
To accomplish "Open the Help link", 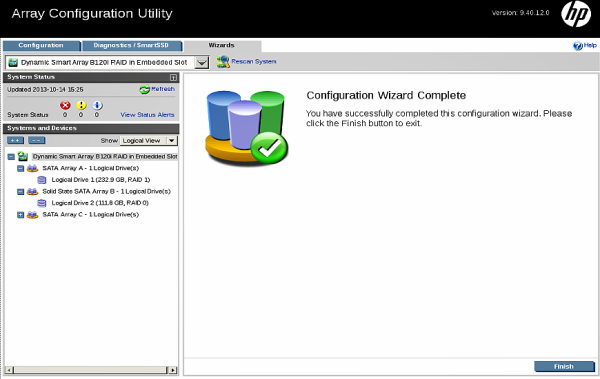I will click(x=590, y=45).
